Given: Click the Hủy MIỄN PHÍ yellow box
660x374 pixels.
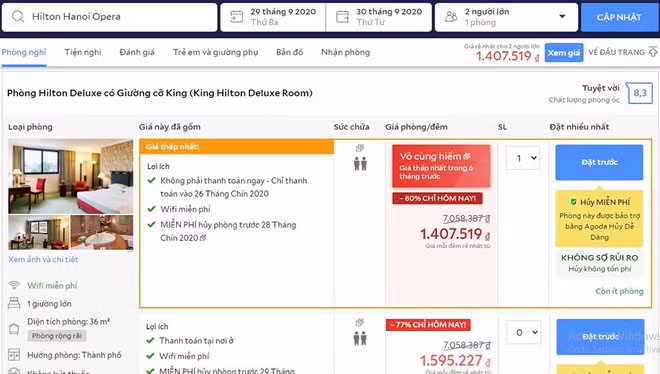Looking at the screenshot, I should point(599,219).
